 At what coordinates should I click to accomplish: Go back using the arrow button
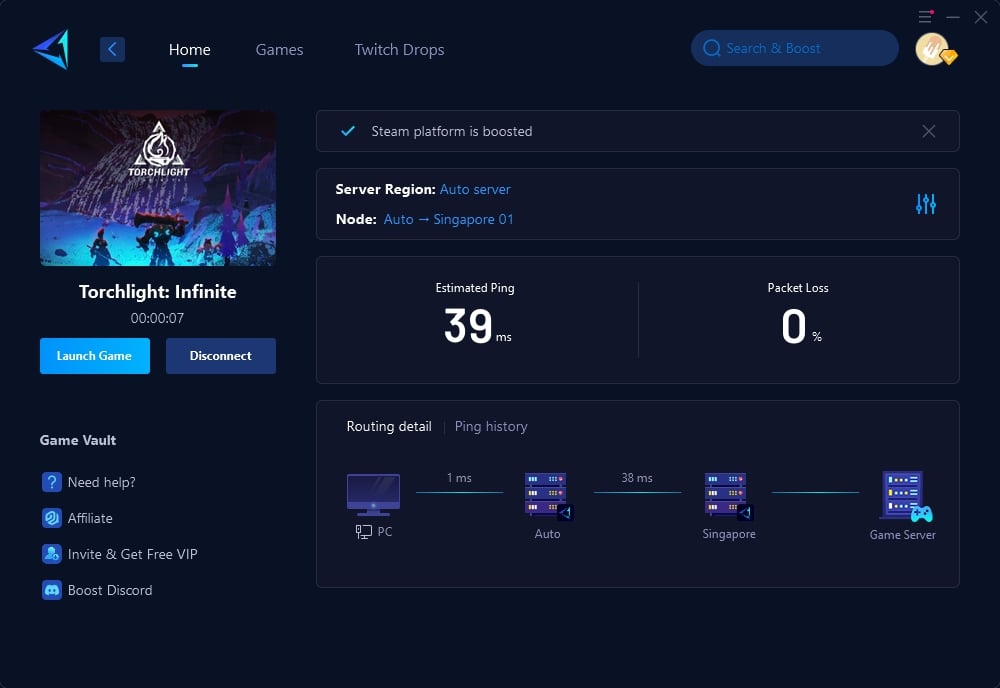point(112,49)
